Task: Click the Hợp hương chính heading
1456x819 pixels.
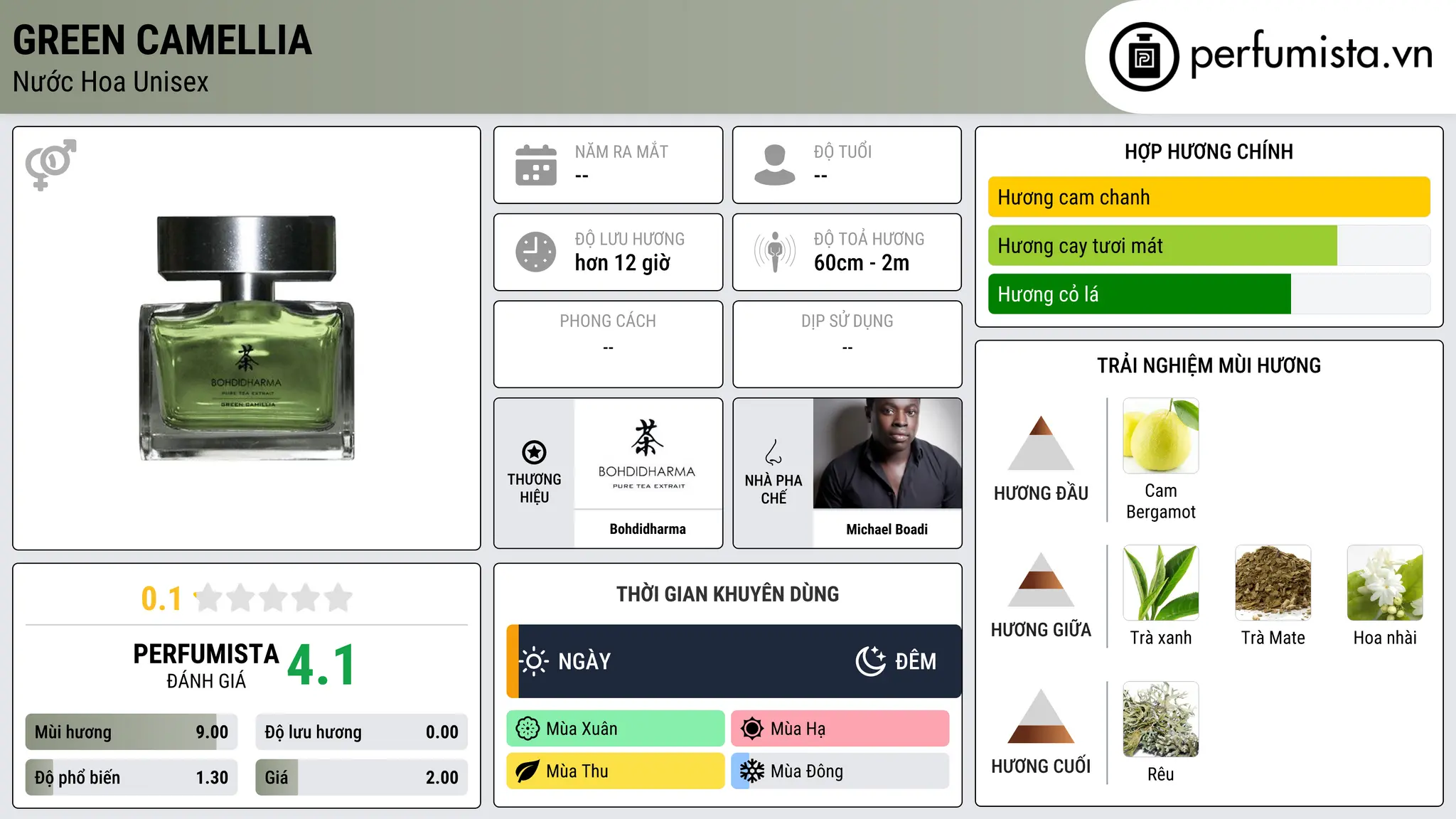Action: 1209,151
